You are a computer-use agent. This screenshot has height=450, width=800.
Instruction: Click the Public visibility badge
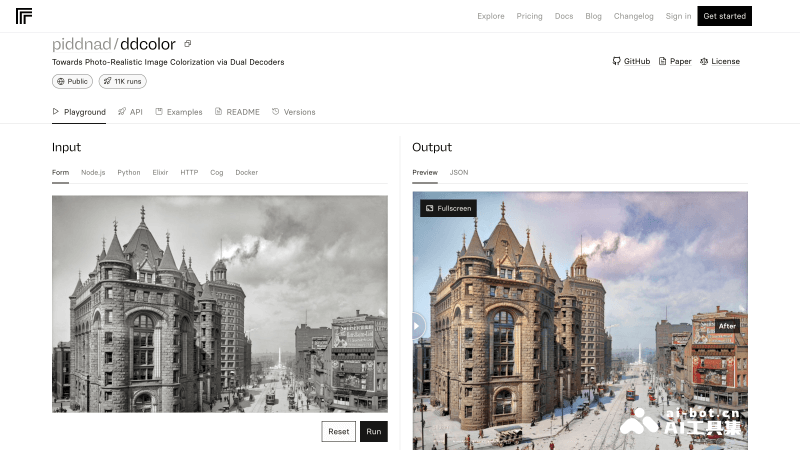pos(72,81)
